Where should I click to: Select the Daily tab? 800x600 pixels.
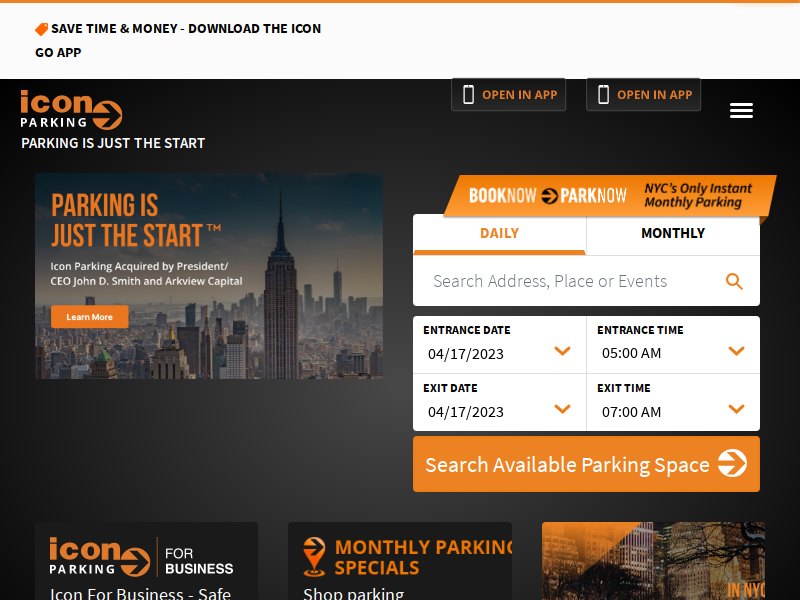(499, 234)
